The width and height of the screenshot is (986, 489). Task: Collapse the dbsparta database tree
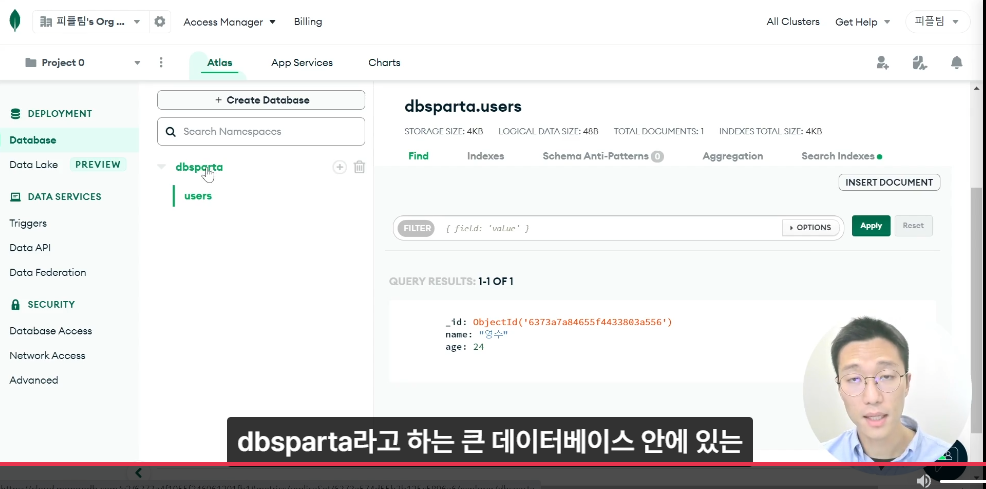pos(162,167)
